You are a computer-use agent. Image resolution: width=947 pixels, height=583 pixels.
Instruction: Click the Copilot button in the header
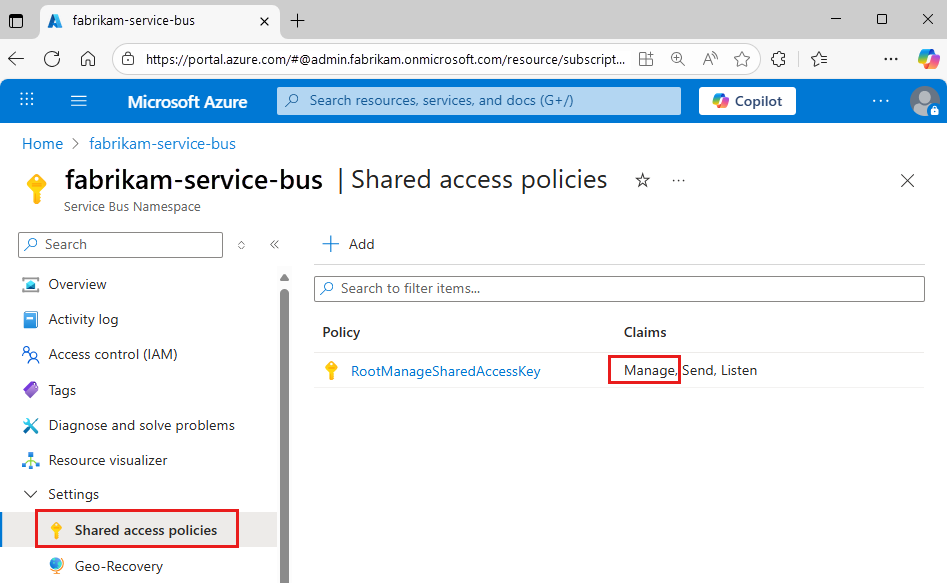tap(747, 100)
